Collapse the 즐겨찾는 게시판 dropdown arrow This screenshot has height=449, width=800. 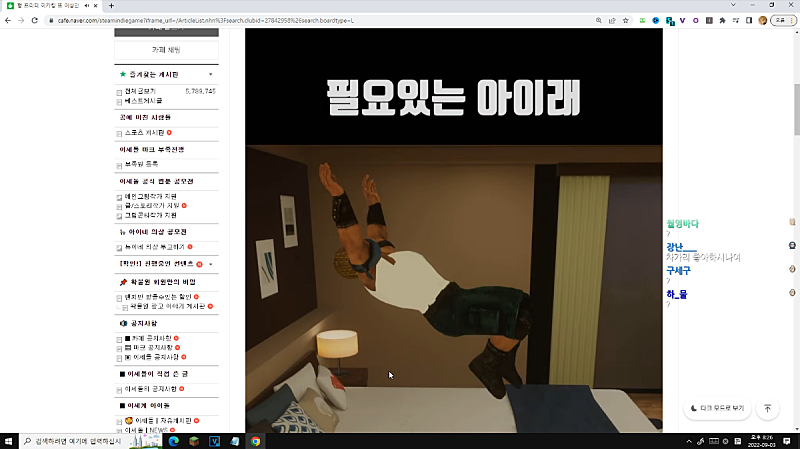pyautogui.click(x=211, y=74)
